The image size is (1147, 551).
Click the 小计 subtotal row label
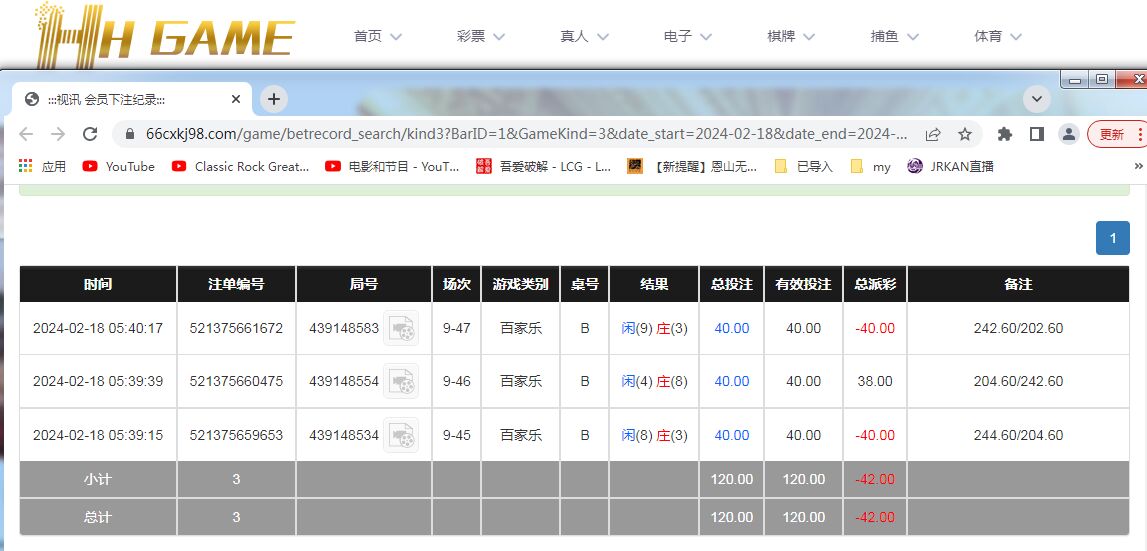[x=98, y=479]
